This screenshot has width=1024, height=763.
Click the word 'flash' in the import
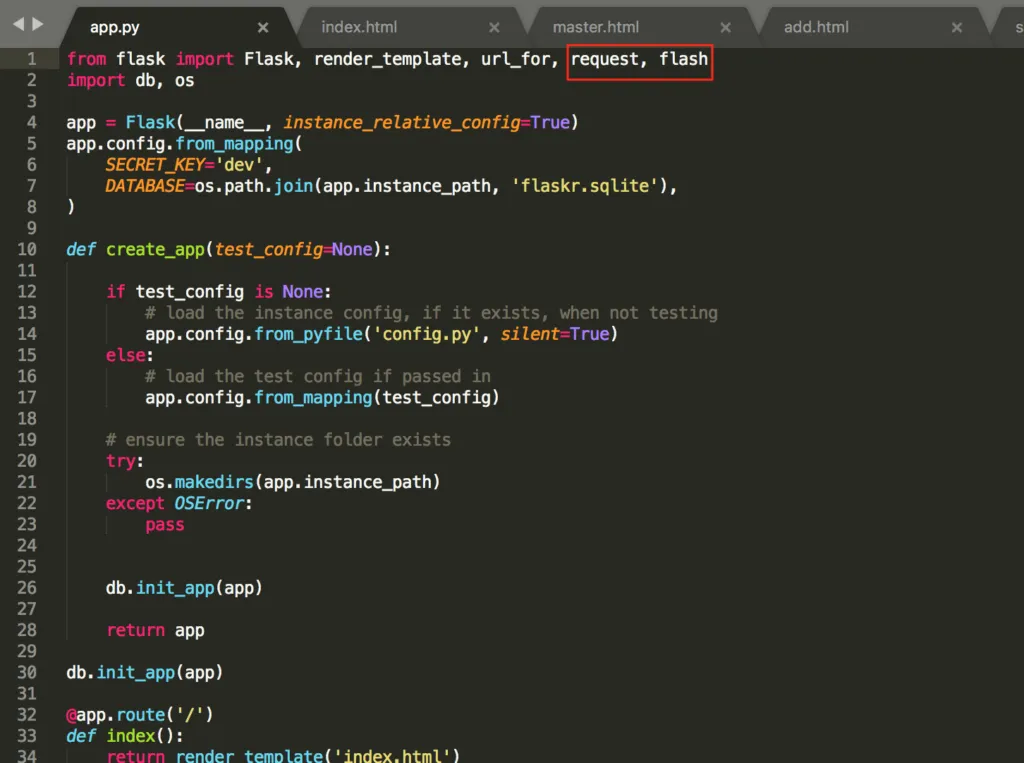tap(683, 59)
